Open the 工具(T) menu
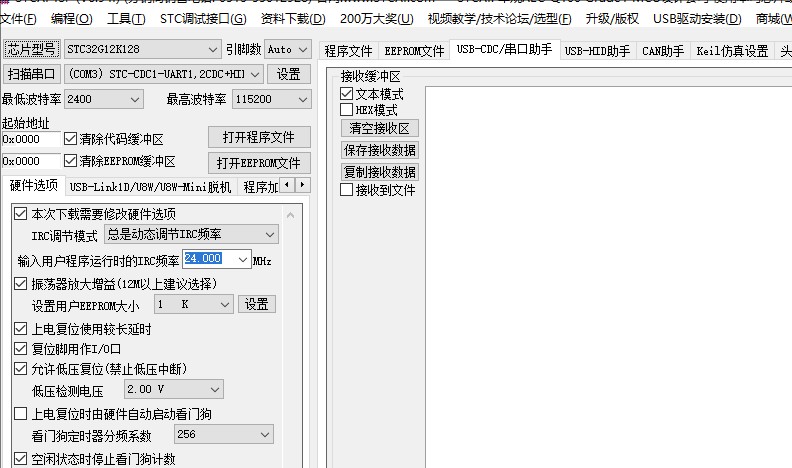792x468 pixels. click(126, 19)
